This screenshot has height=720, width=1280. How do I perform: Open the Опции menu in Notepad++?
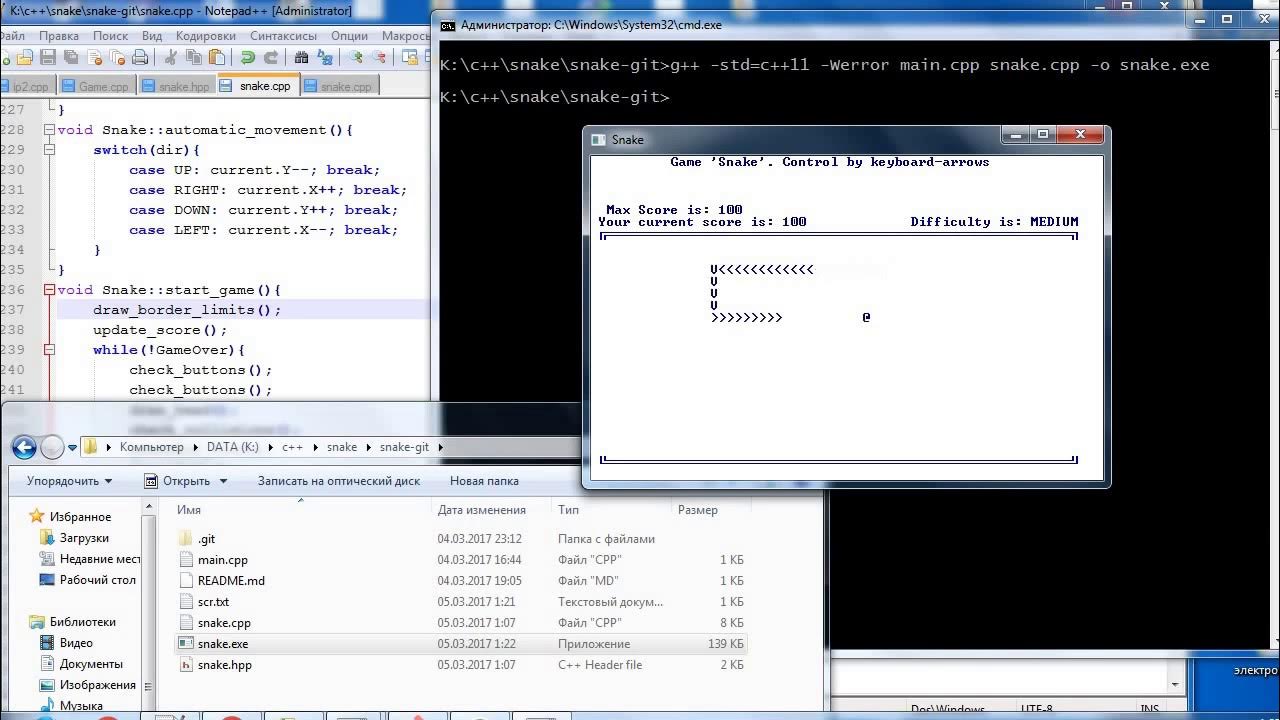pyautogui.click(x=349, y=35)
